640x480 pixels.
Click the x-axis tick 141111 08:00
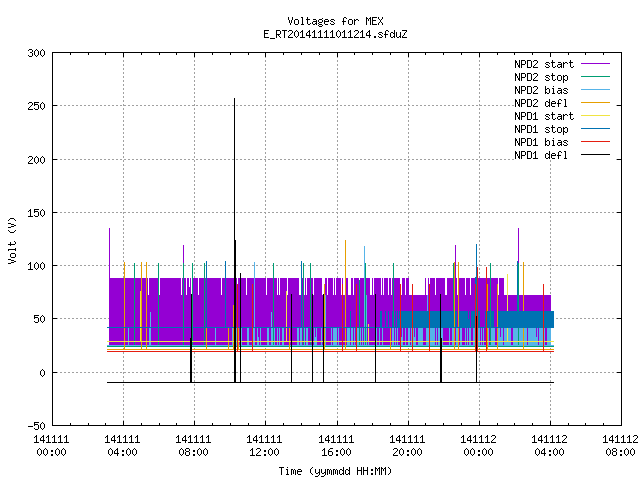(x=193, y=446)
